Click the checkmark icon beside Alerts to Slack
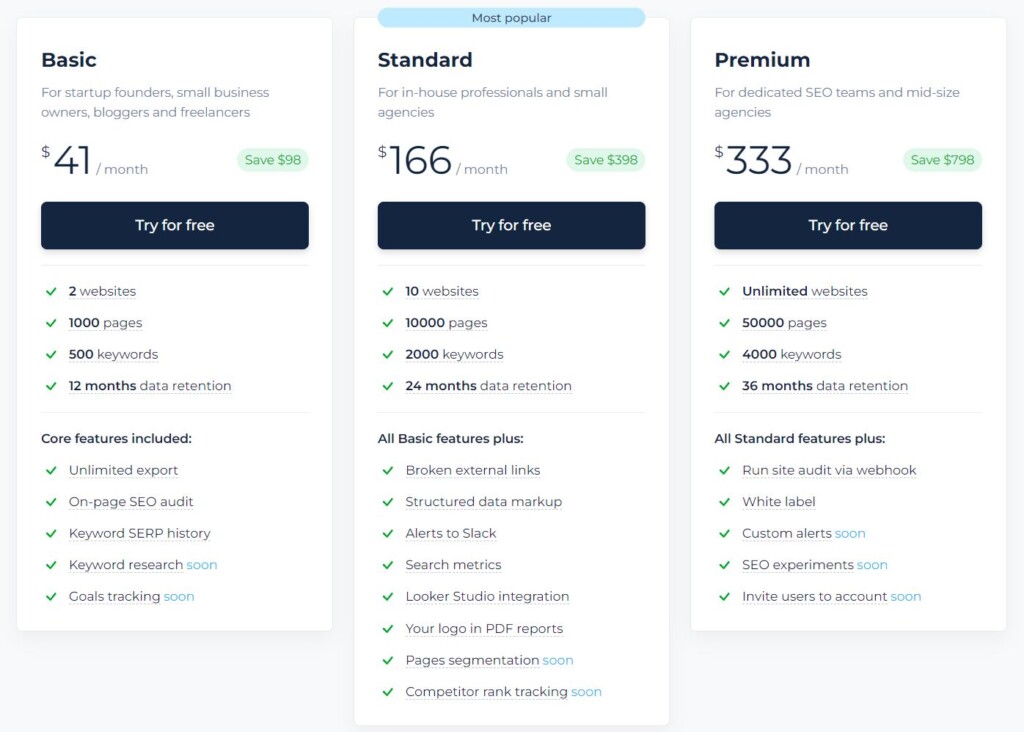 (x=387, y=534)
